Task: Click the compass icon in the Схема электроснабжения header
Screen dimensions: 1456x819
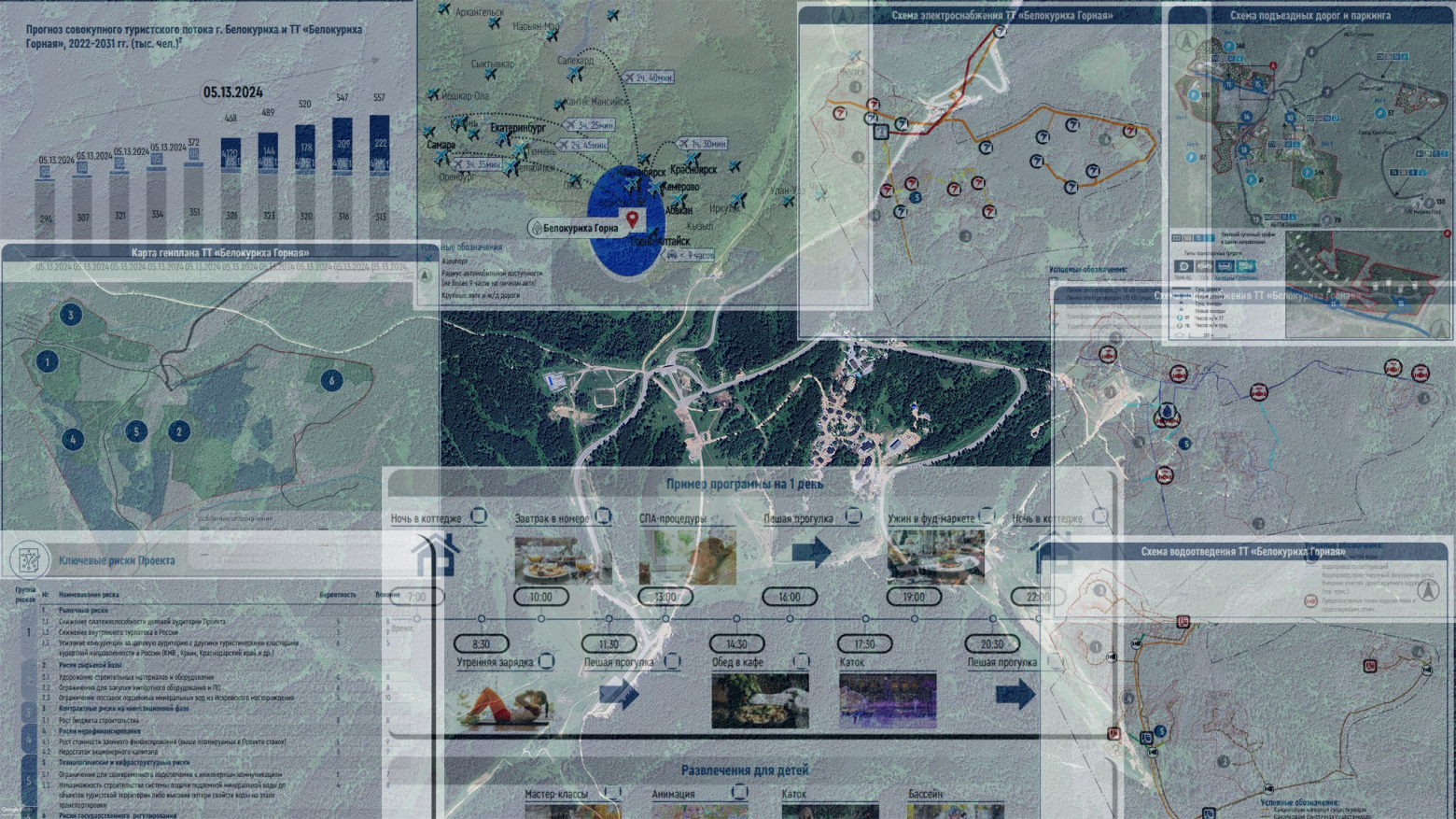Action: click(x=843, y=16)
